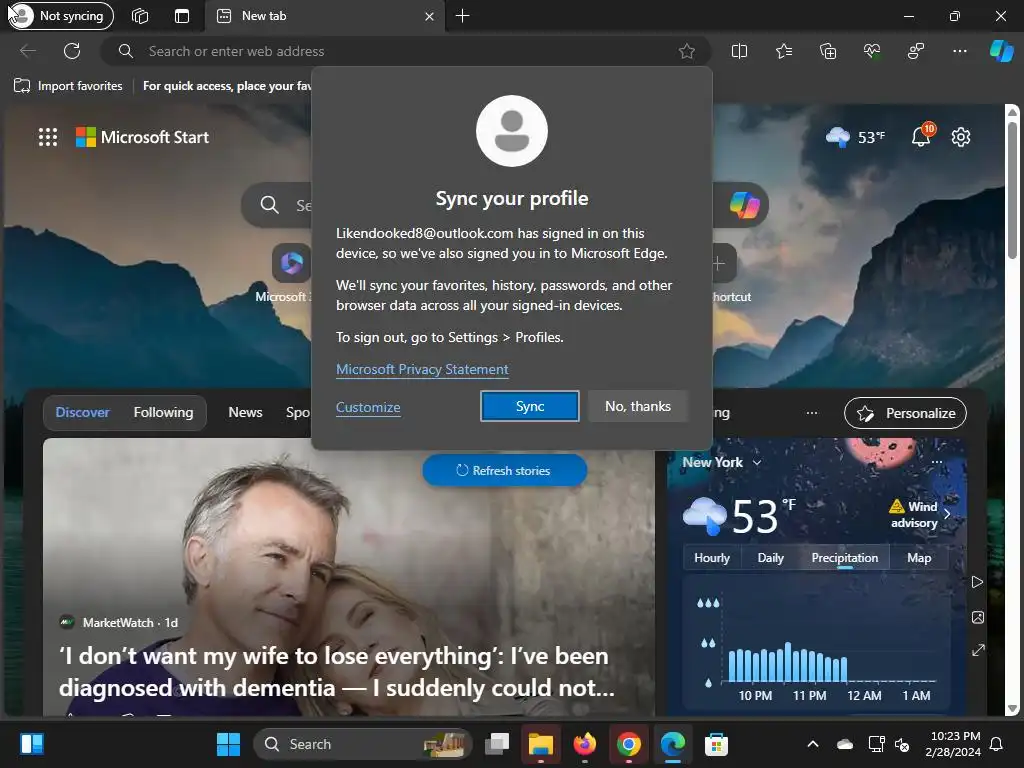Open Task View on the taskbar
Screen dimensions: 1024x768
pyautogui.click(x=497, y=744)
